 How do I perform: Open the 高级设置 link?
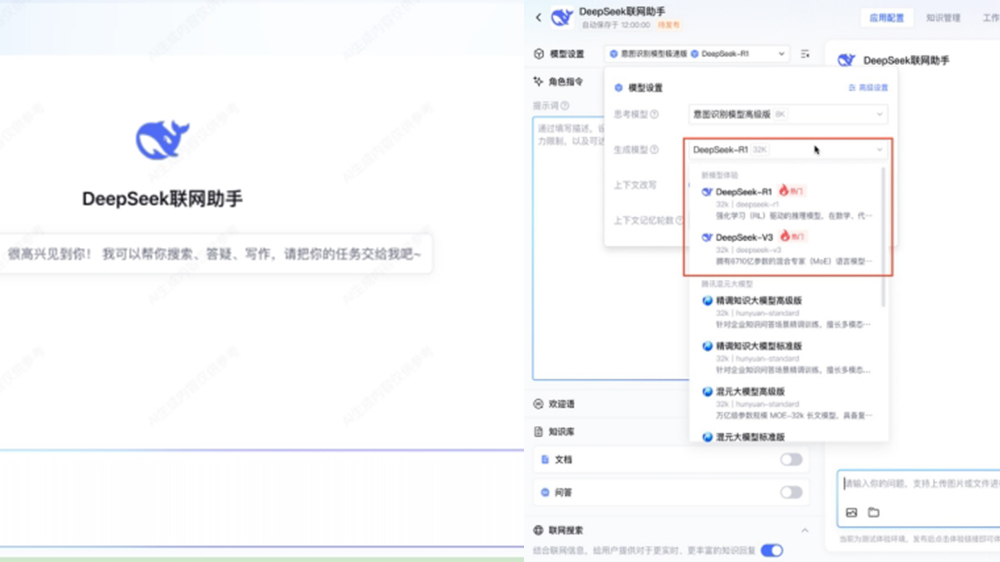tap(868, 88)
